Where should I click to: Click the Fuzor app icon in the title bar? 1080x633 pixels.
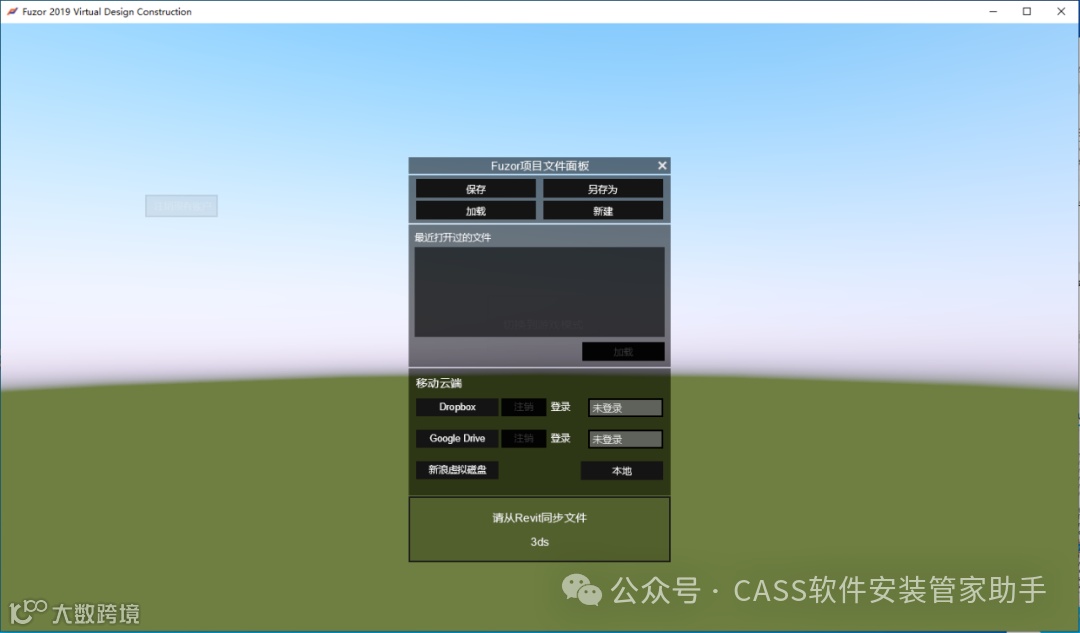click(x=12, y=12)
